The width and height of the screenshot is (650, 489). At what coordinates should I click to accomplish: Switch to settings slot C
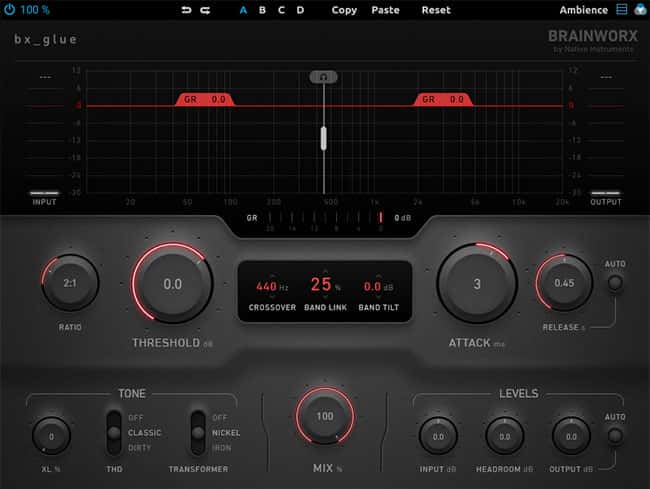tap(281, 10)
